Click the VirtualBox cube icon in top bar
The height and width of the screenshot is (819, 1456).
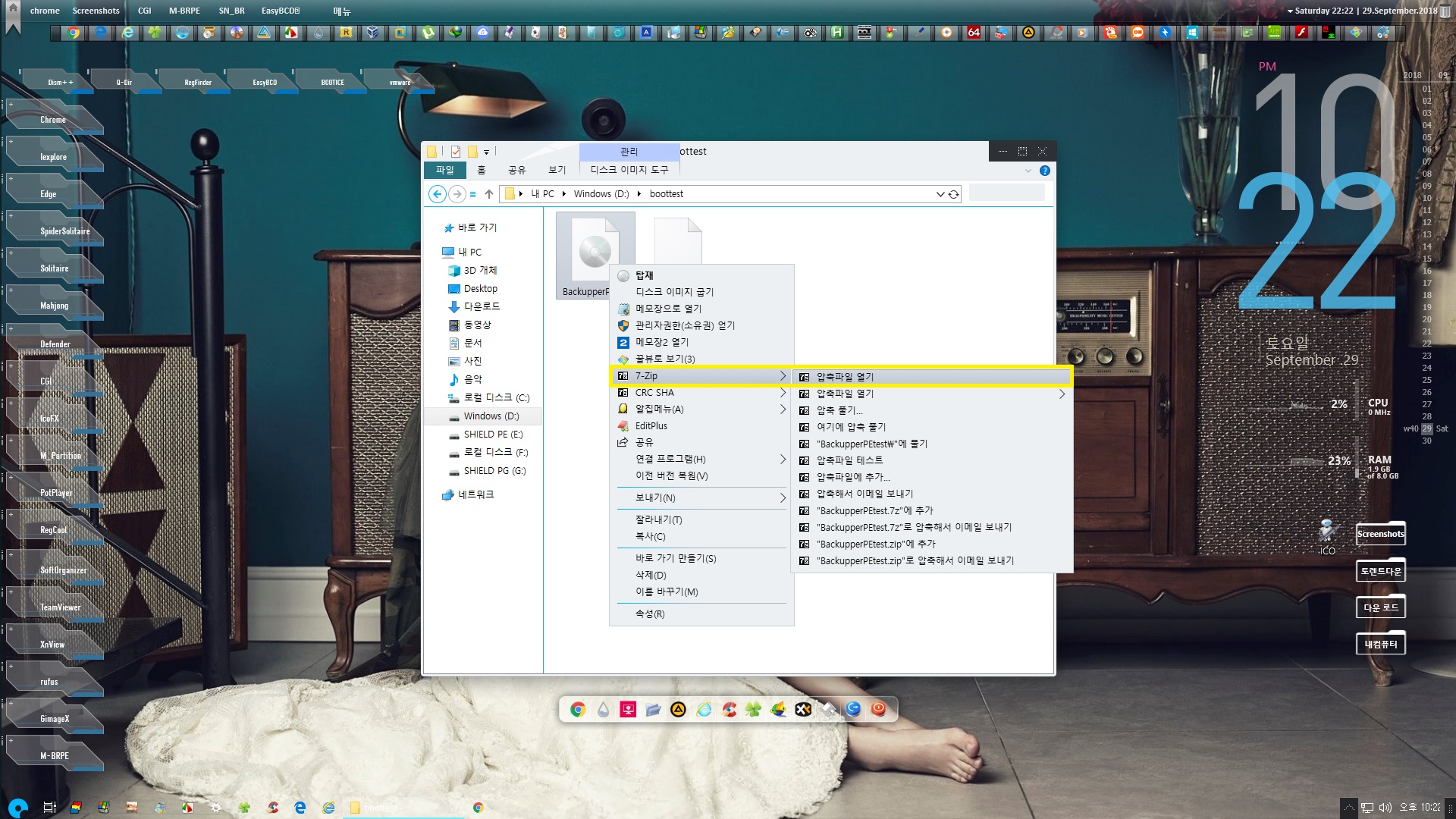pyautogui.click(x=372, y=33)
